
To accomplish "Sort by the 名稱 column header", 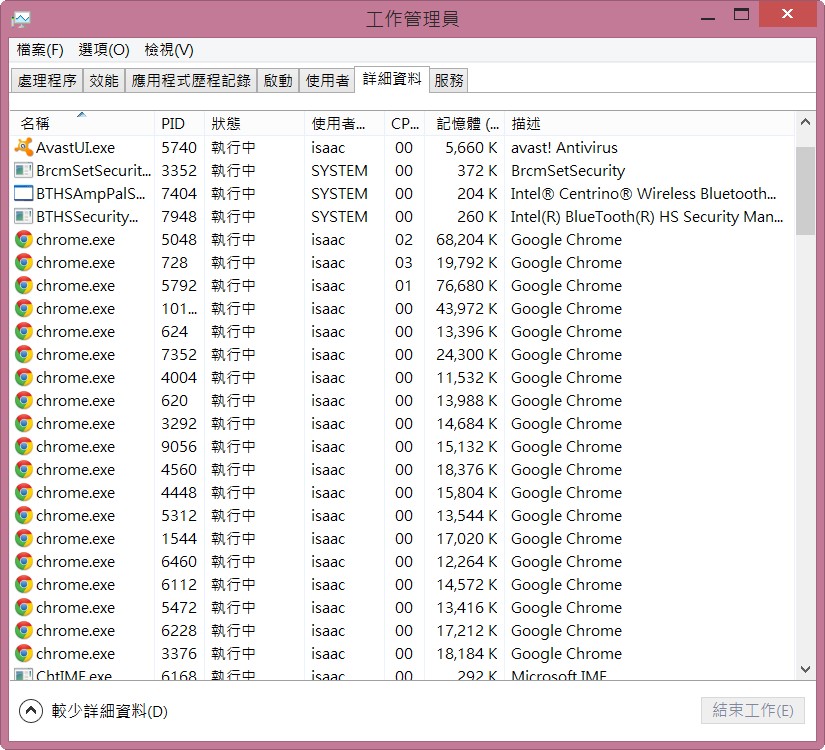I will tap(82, 124).
